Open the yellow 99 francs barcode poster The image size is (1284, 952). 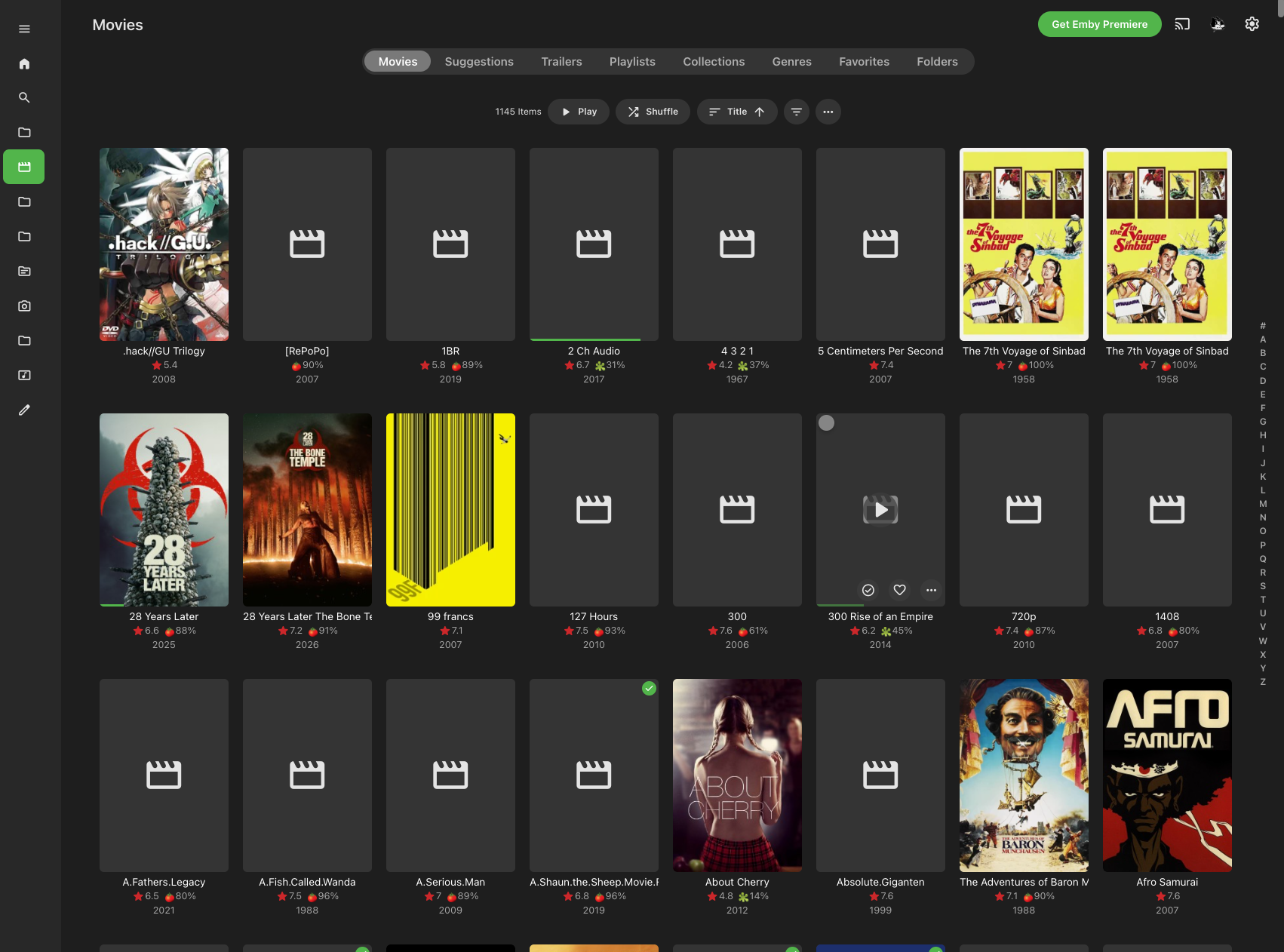450,510
